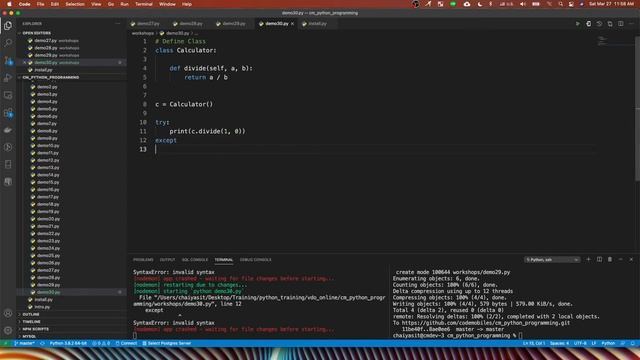Open Explorer more actions ellipsis
The width and height of the screenshot is (640, 360).
tap(118, 24)
